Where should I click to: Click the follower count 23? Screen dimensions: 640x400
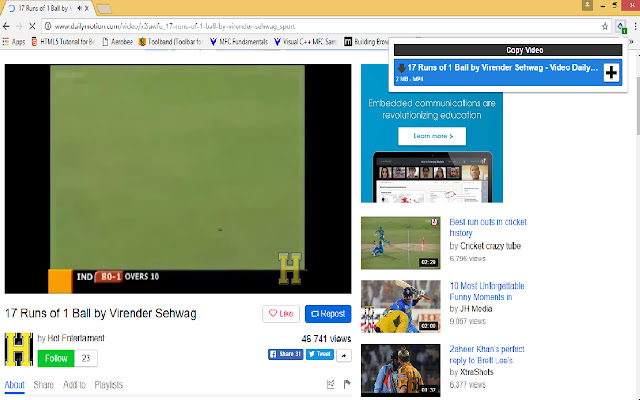coord(86,358)
